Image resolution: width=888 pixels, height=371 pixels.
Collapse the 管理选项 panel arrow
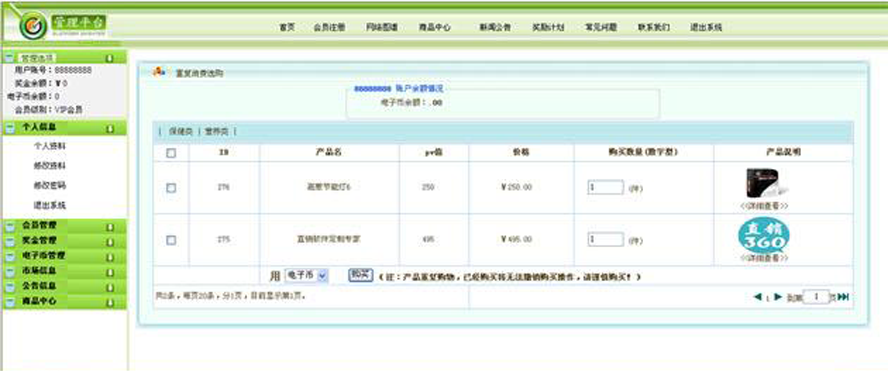point(110,58)
